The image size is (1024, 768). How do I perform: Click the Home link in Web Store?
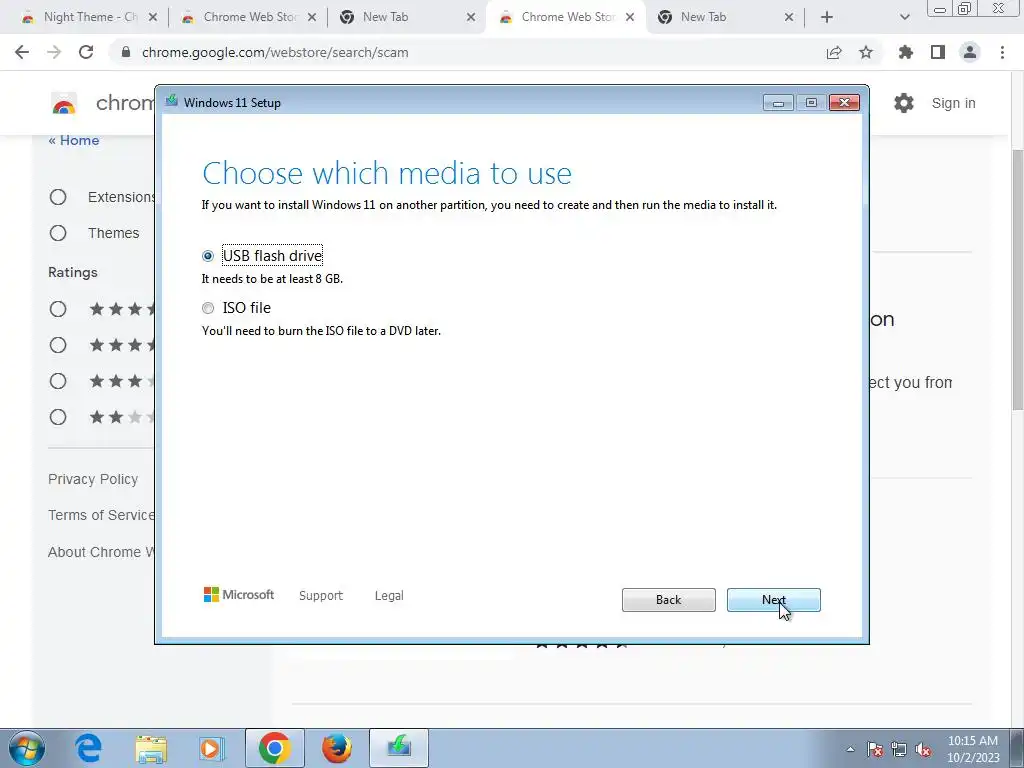[74, 140]
